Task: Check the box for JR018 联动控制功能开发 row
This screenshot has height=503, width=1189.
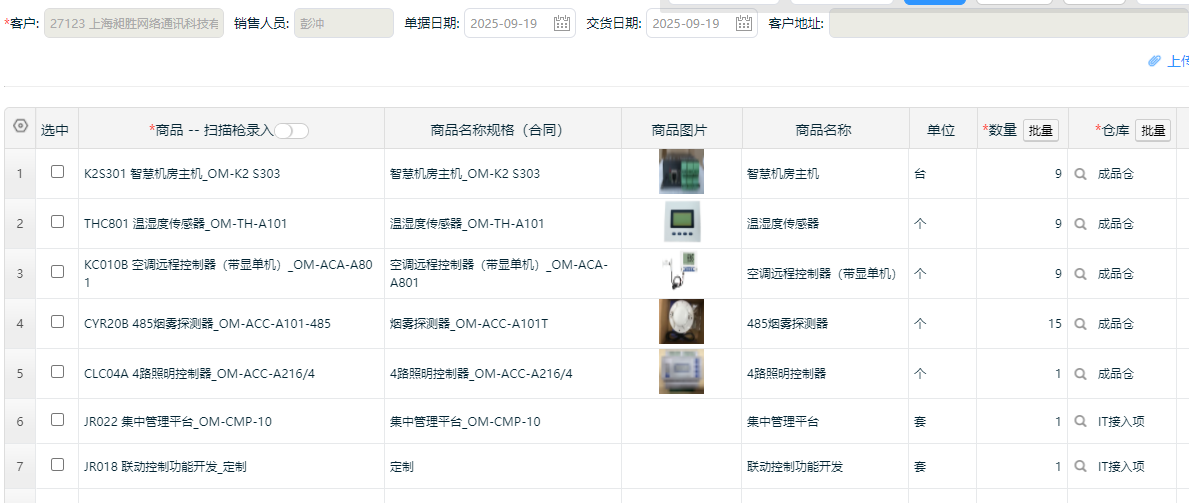Action: point(58,464)
